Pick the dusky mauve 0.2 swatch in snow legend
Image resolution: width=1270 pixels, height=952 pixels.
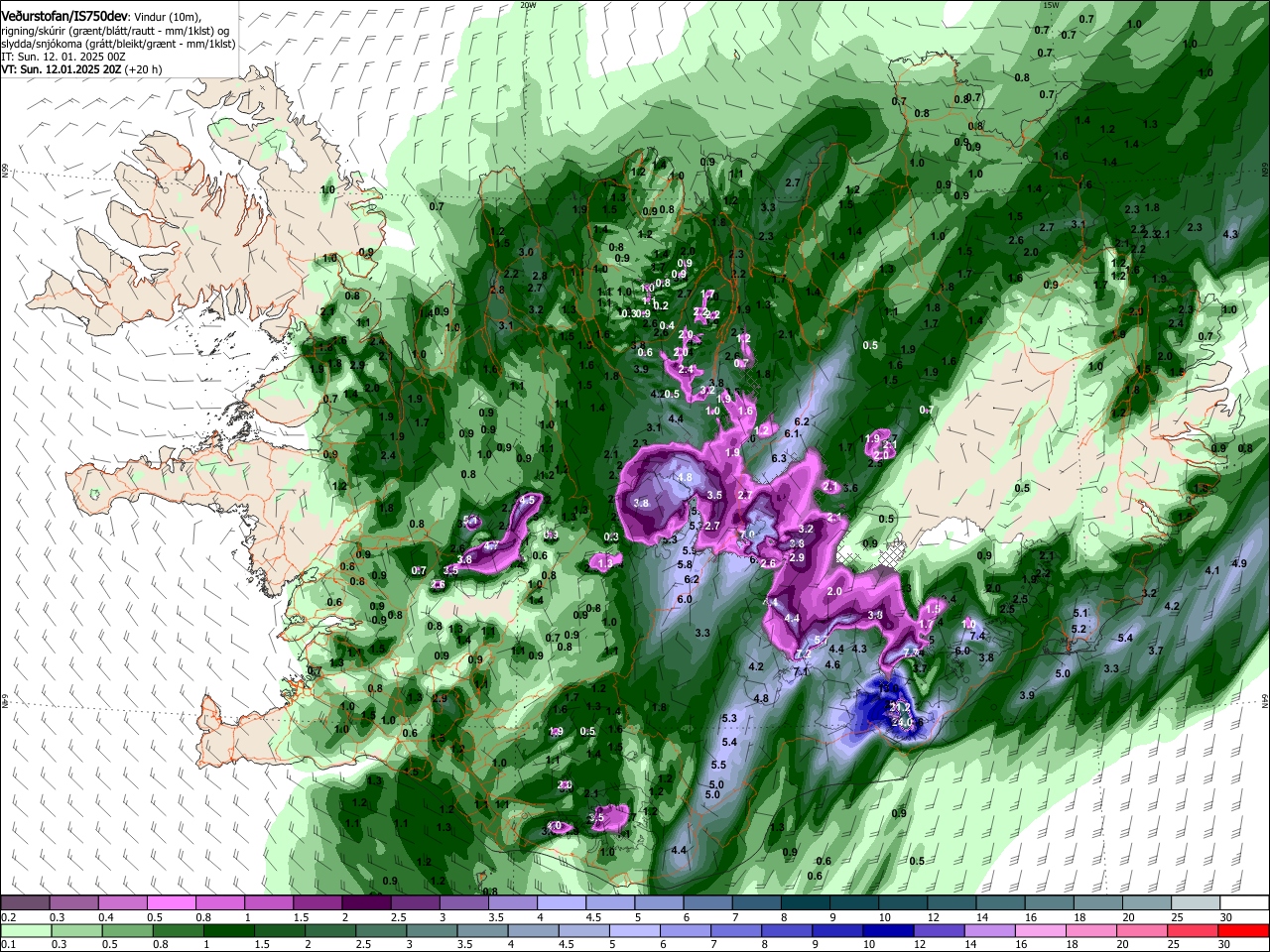pyautogui.click(x=25, y=902)
